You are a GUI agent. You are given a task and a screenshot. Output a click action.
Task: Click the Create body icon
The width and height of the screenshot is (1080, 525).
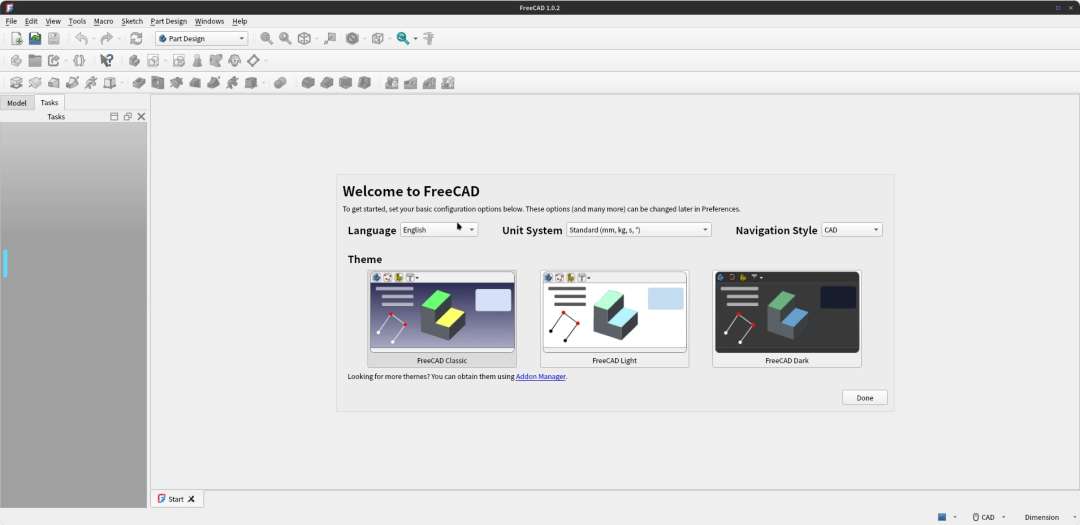pos(134,61)
